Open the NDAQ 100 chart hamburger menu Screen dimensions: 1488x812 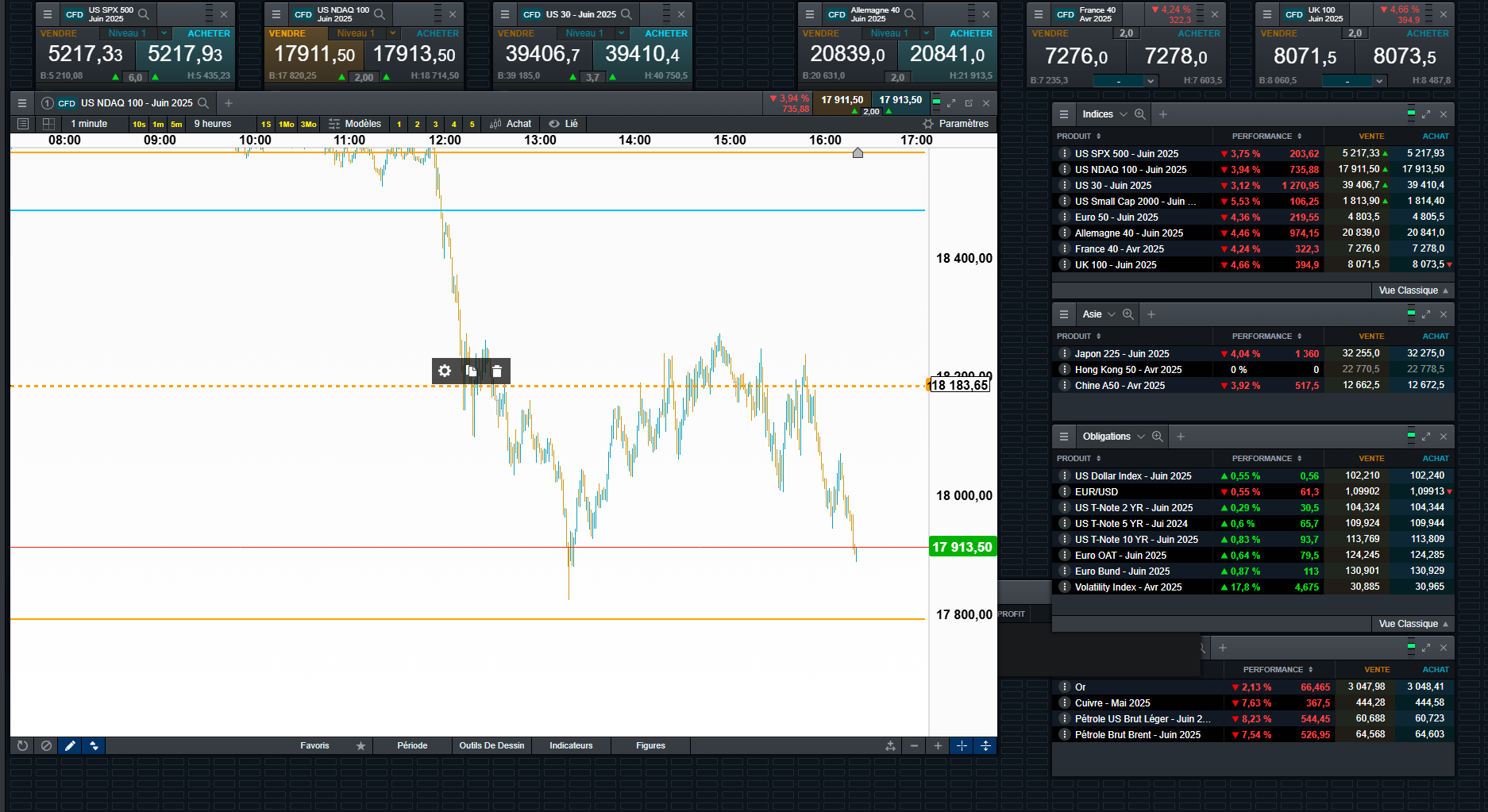point(22,103)
